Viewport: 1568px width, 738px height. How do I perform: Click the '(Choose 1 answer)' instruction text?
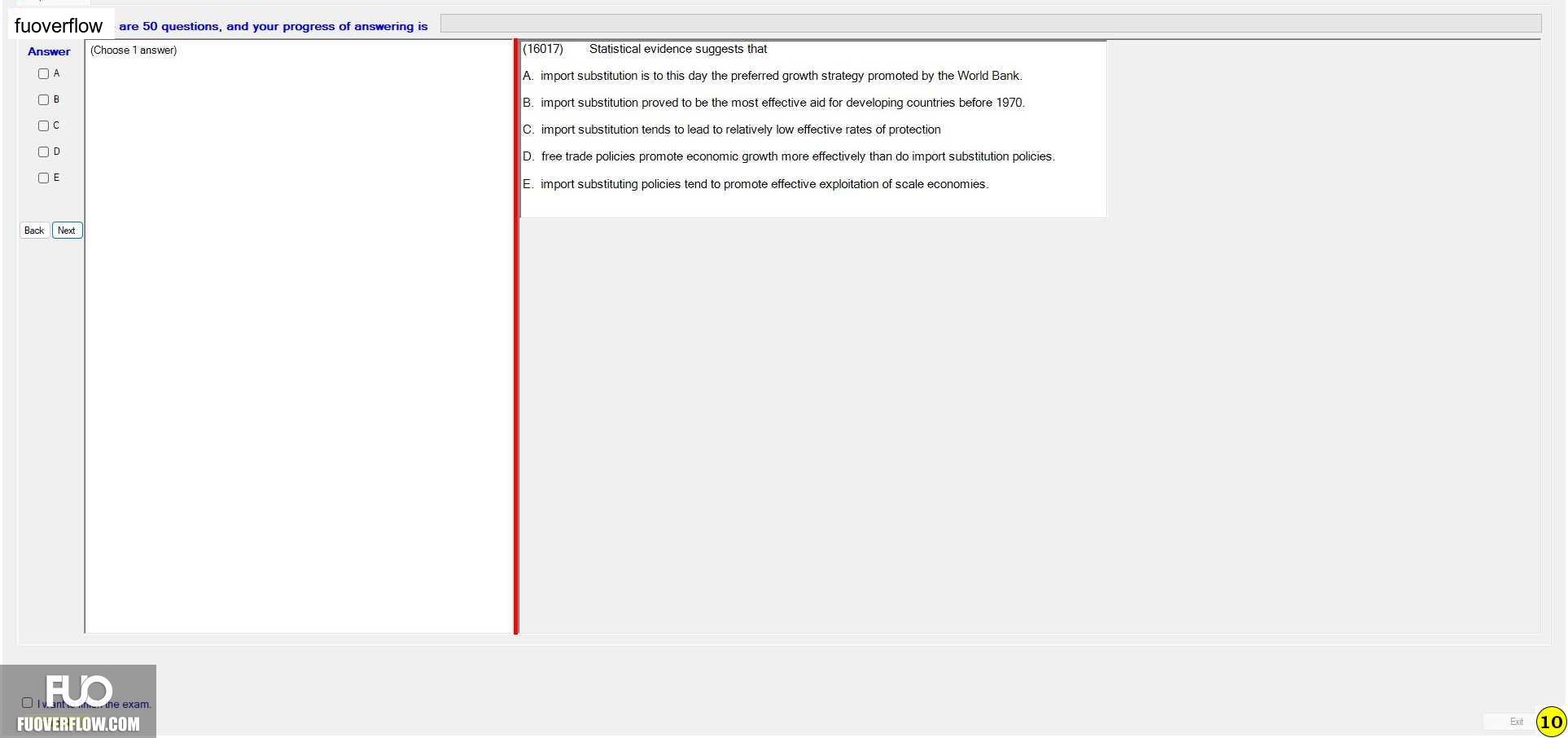coord(134,51)
